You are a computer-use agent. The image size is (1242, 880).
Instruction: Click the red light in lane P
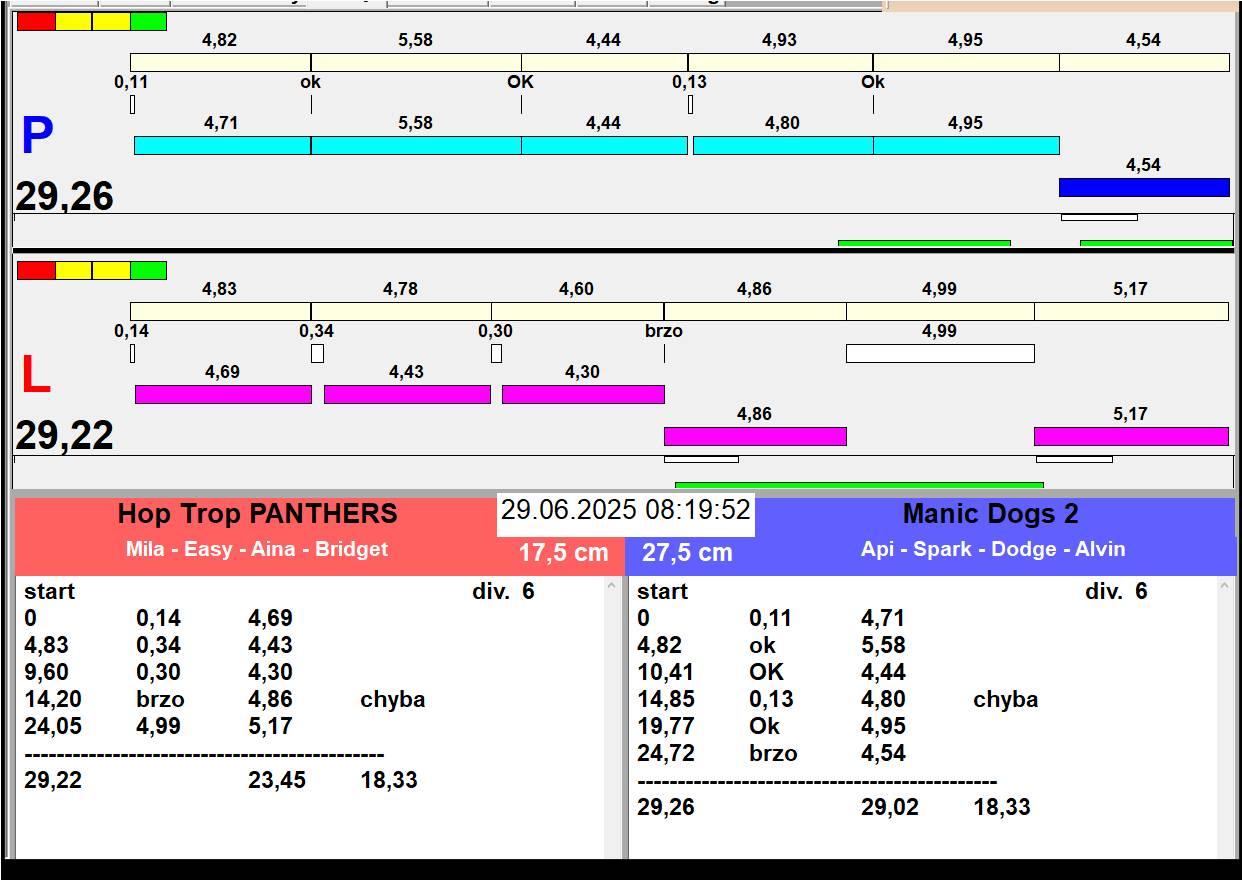pyautogui.click(x=36, y=21)
